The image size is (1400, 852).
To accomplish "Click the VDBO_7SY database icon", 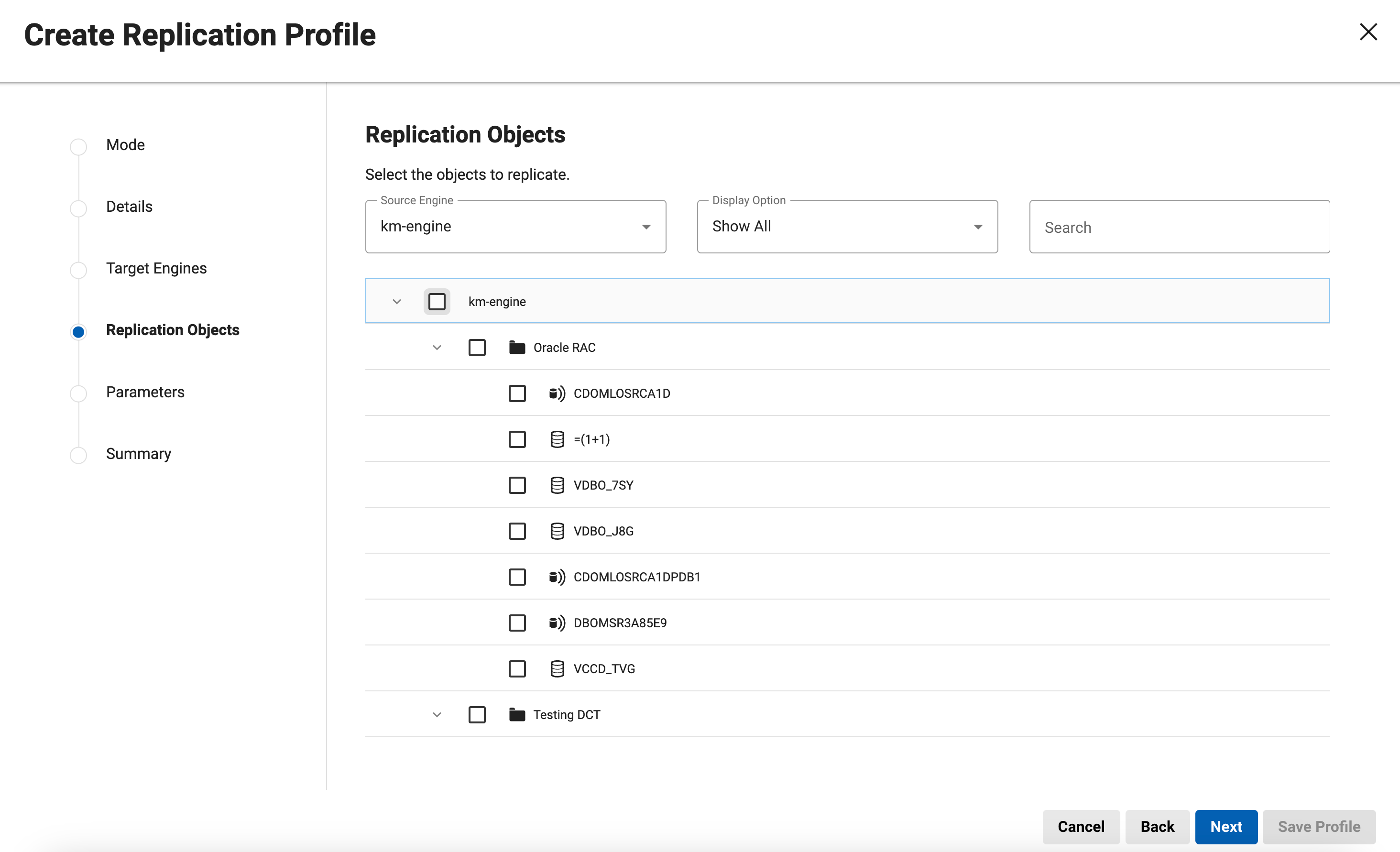I will pos(557,485).
